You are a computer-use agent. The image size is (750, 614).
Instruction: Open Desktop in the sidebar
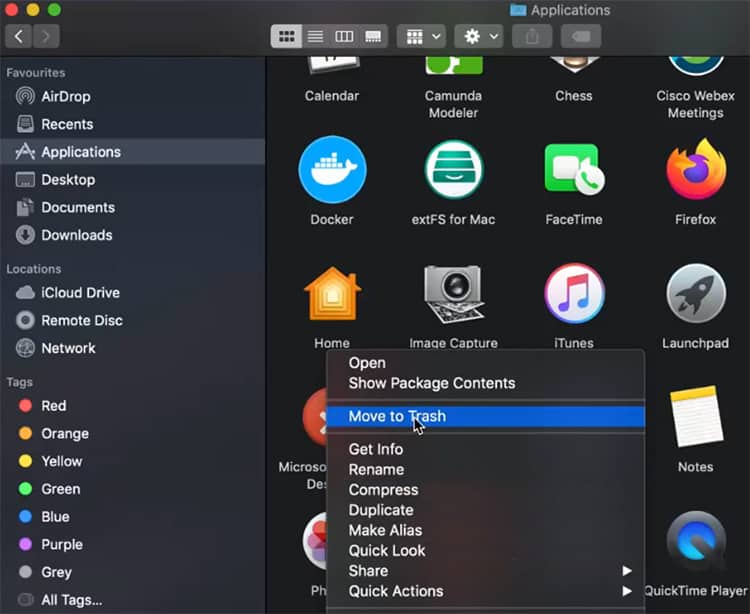tap(132, 180)
